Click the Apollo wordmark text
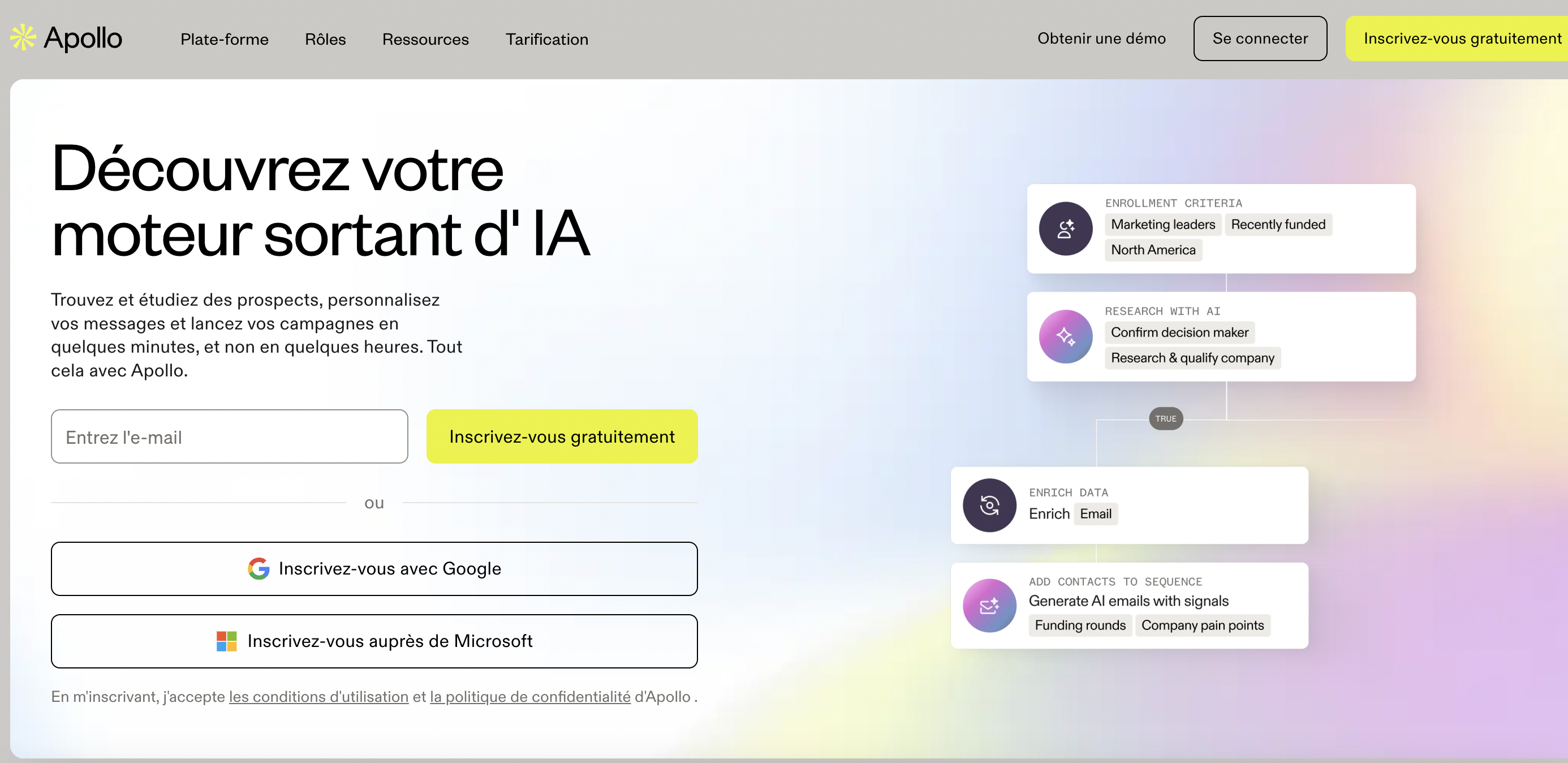 point(83,38)
